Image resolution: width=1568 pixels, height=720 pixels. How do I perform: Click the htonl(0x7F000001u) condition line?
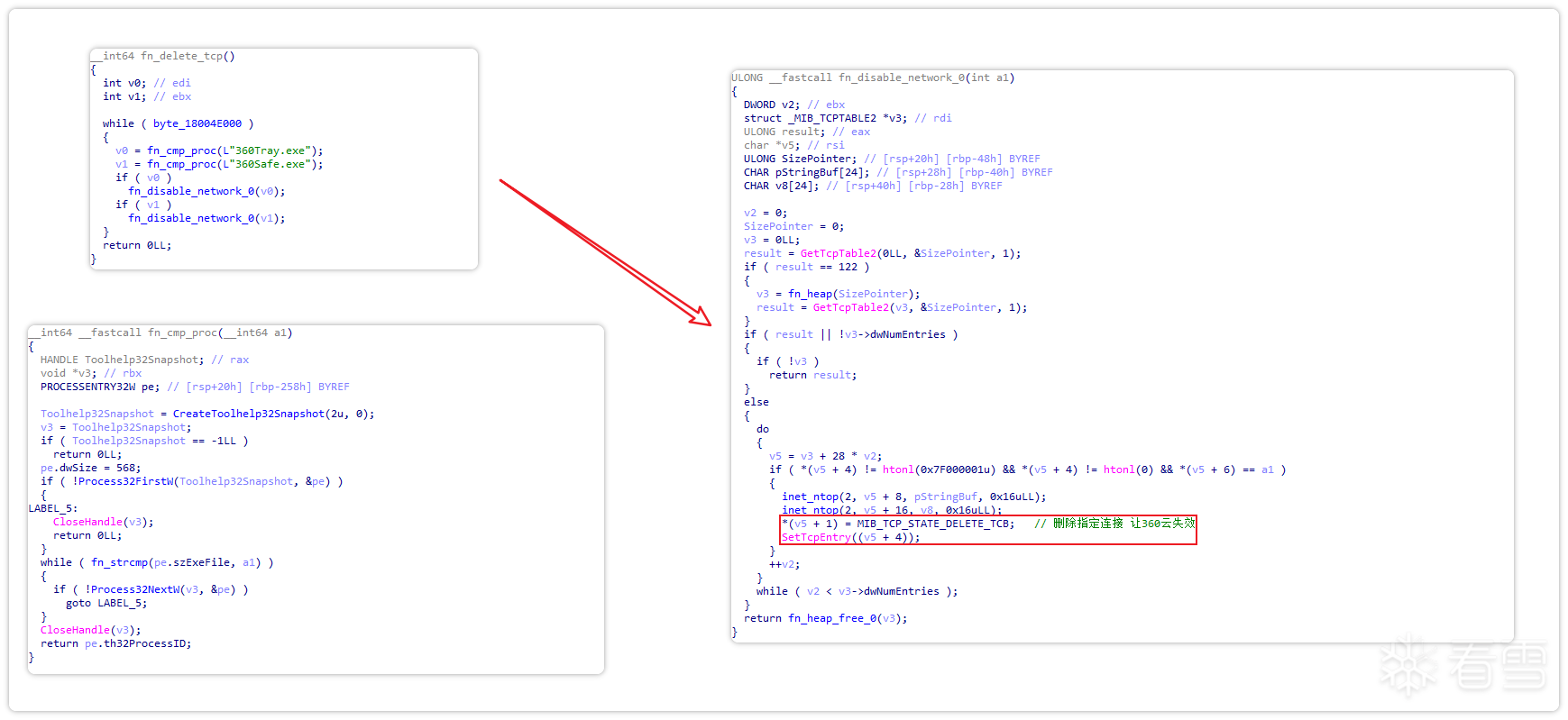click(x=1028, y=469)
